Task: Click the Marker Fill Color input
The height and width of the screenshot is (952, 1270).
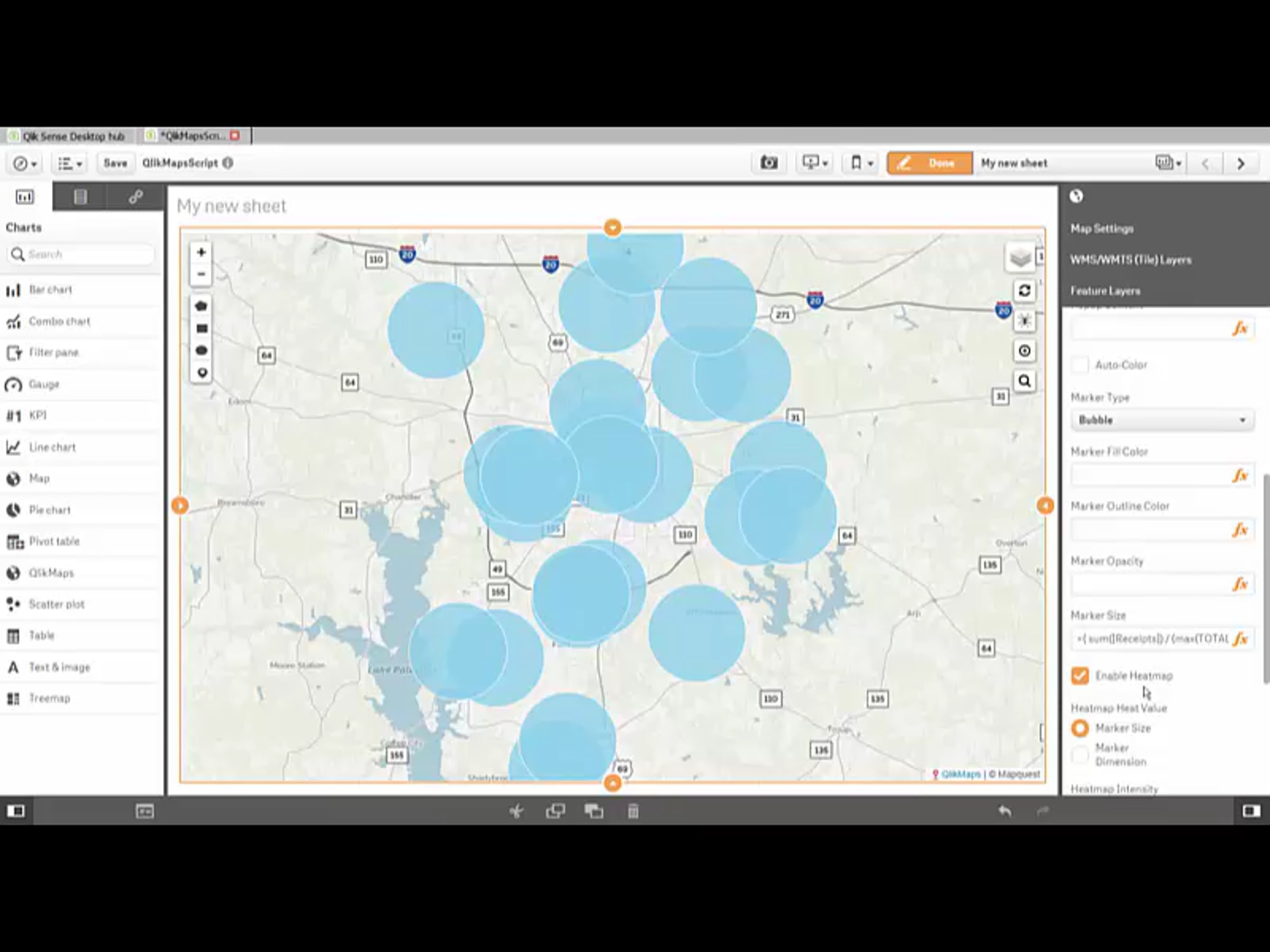Action: pyautogui.click(x=1150, y=475)
